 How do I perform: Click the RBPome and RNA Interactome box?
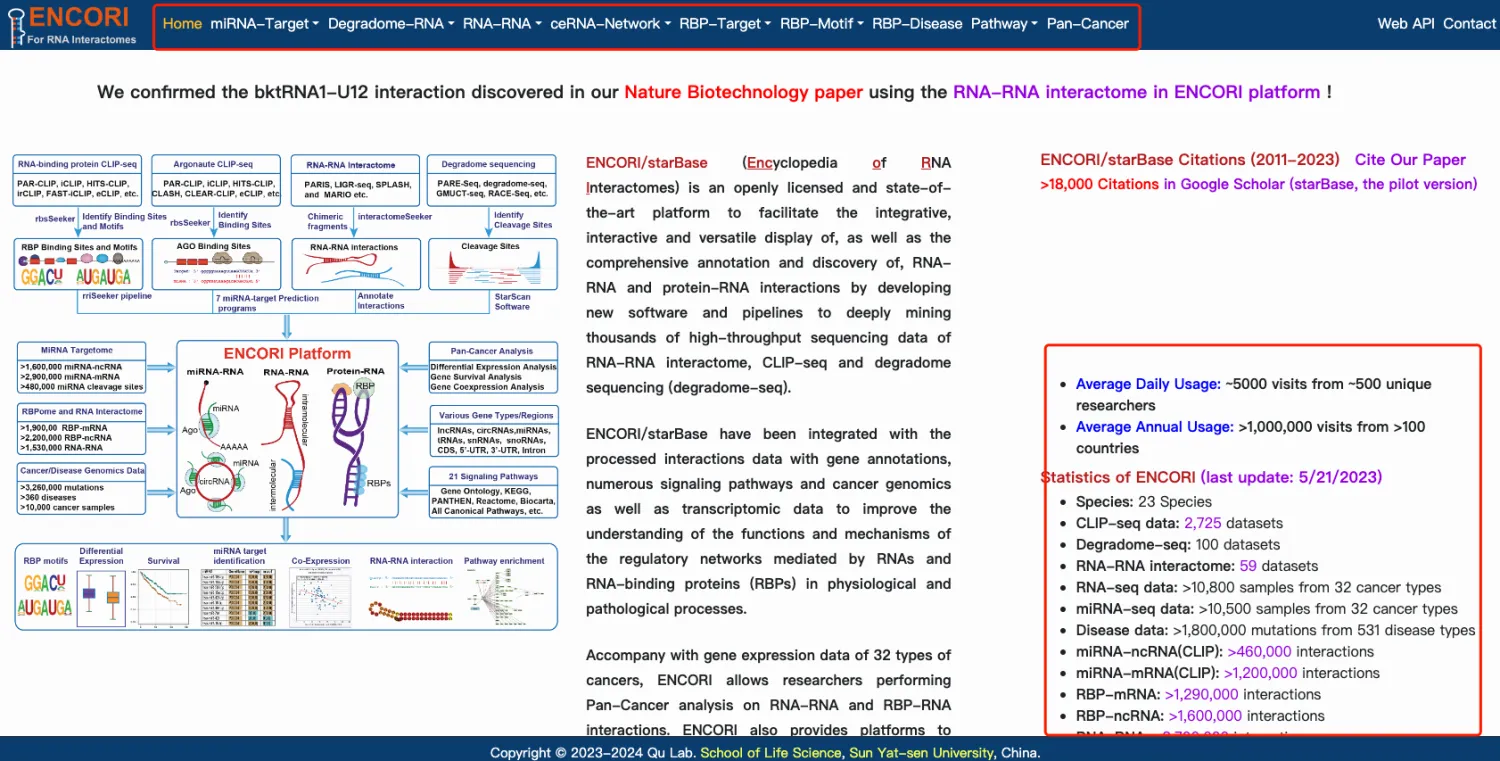(x=81, y=428)
